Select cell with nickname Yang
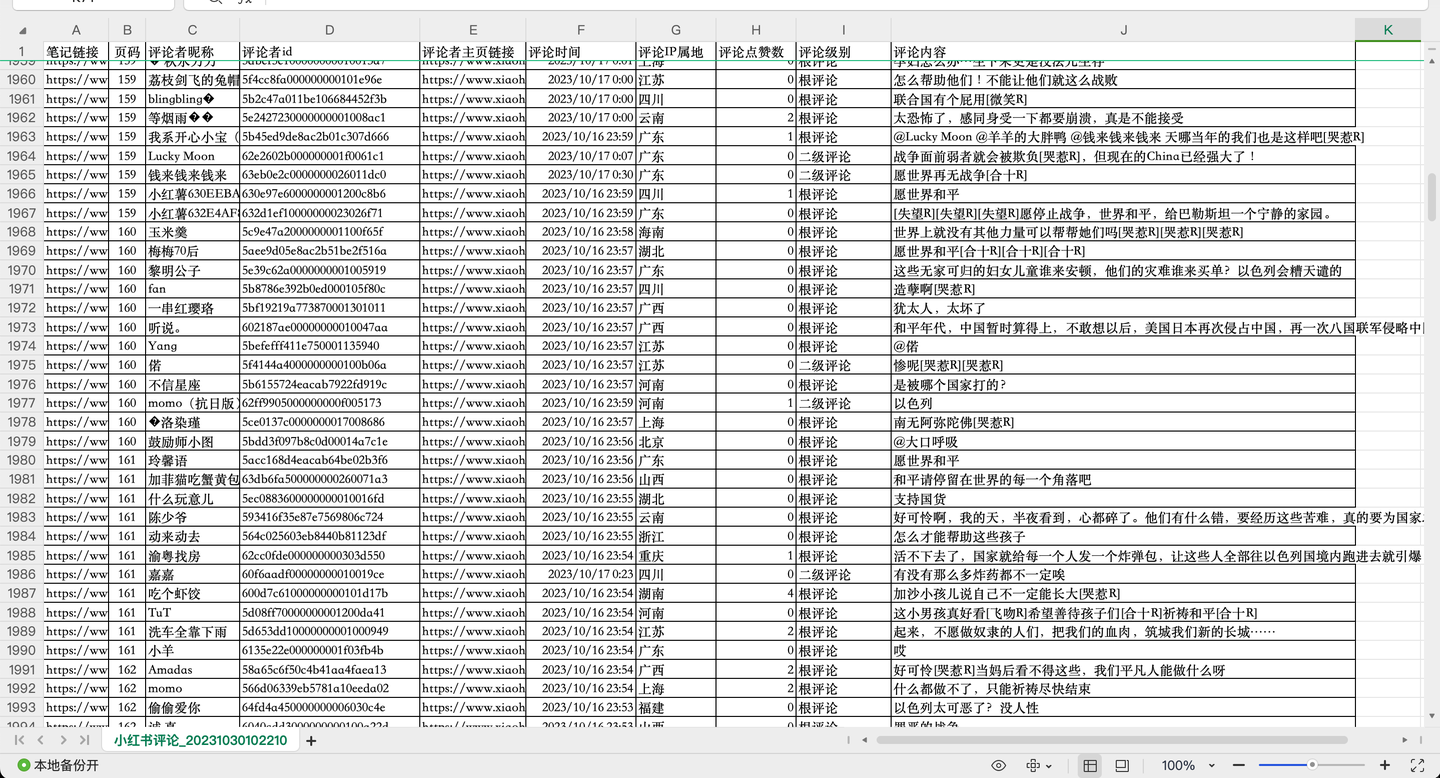Viewport: 1440px width, 778px height. pos(192,346)
